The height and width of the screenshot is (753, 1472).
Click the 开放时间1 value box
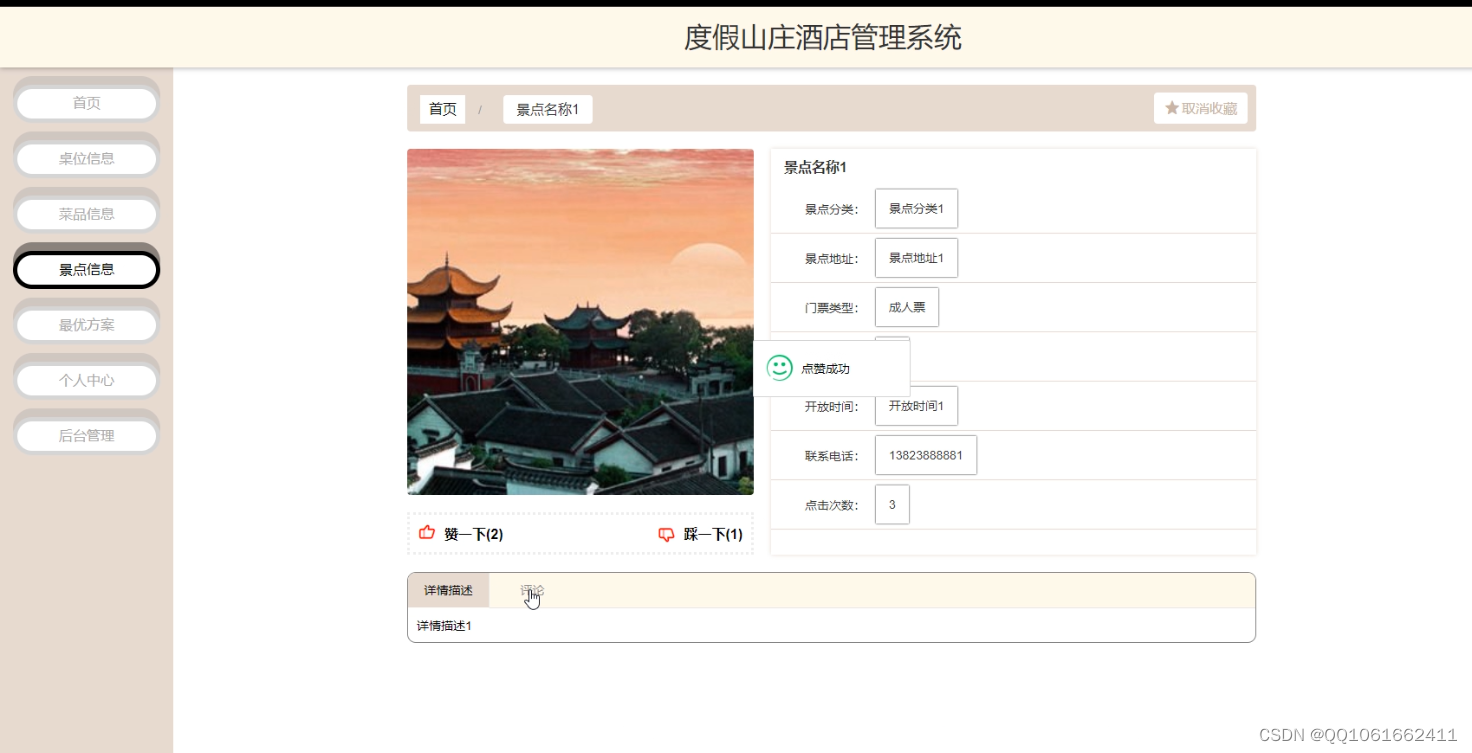click(916, 406)
